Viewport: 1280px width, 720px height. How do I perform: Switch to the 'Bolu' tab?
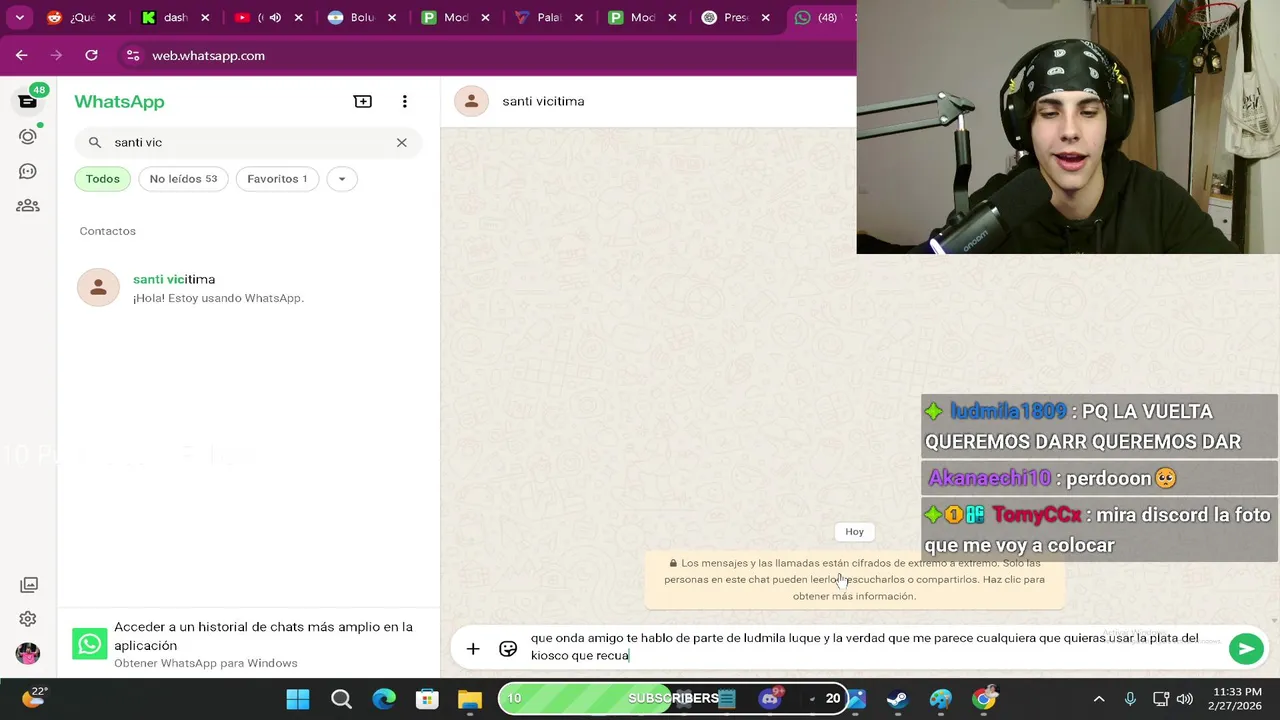tap(362, 17)
